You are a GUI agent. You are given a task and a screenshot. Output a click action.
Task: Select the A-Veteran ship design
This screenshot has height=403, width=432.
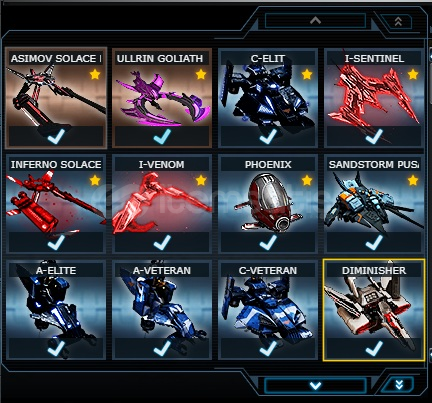pos(162,310)
